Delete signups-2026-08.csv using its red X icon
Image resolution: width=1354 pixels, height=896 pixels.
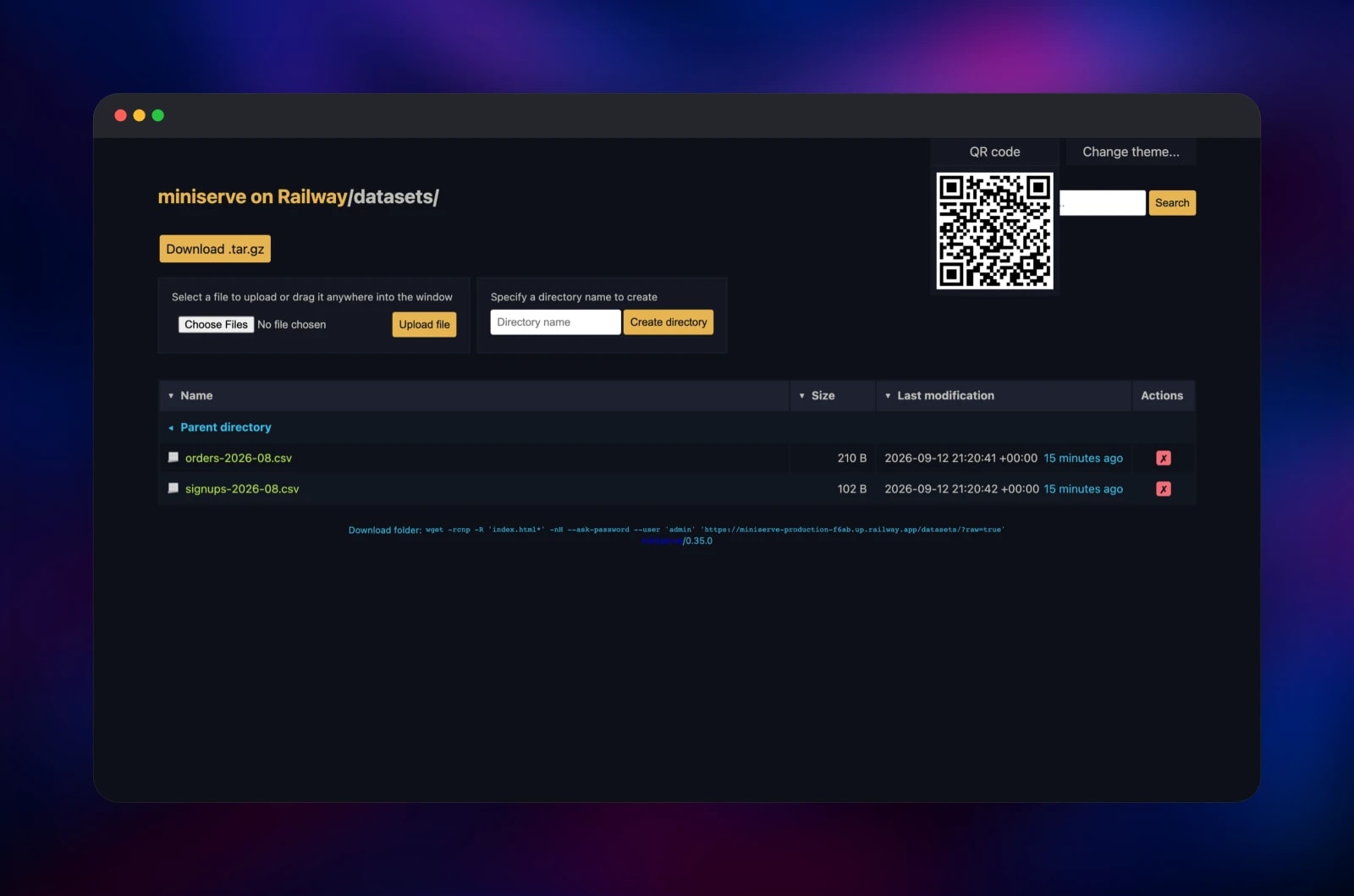[1164, 489]
